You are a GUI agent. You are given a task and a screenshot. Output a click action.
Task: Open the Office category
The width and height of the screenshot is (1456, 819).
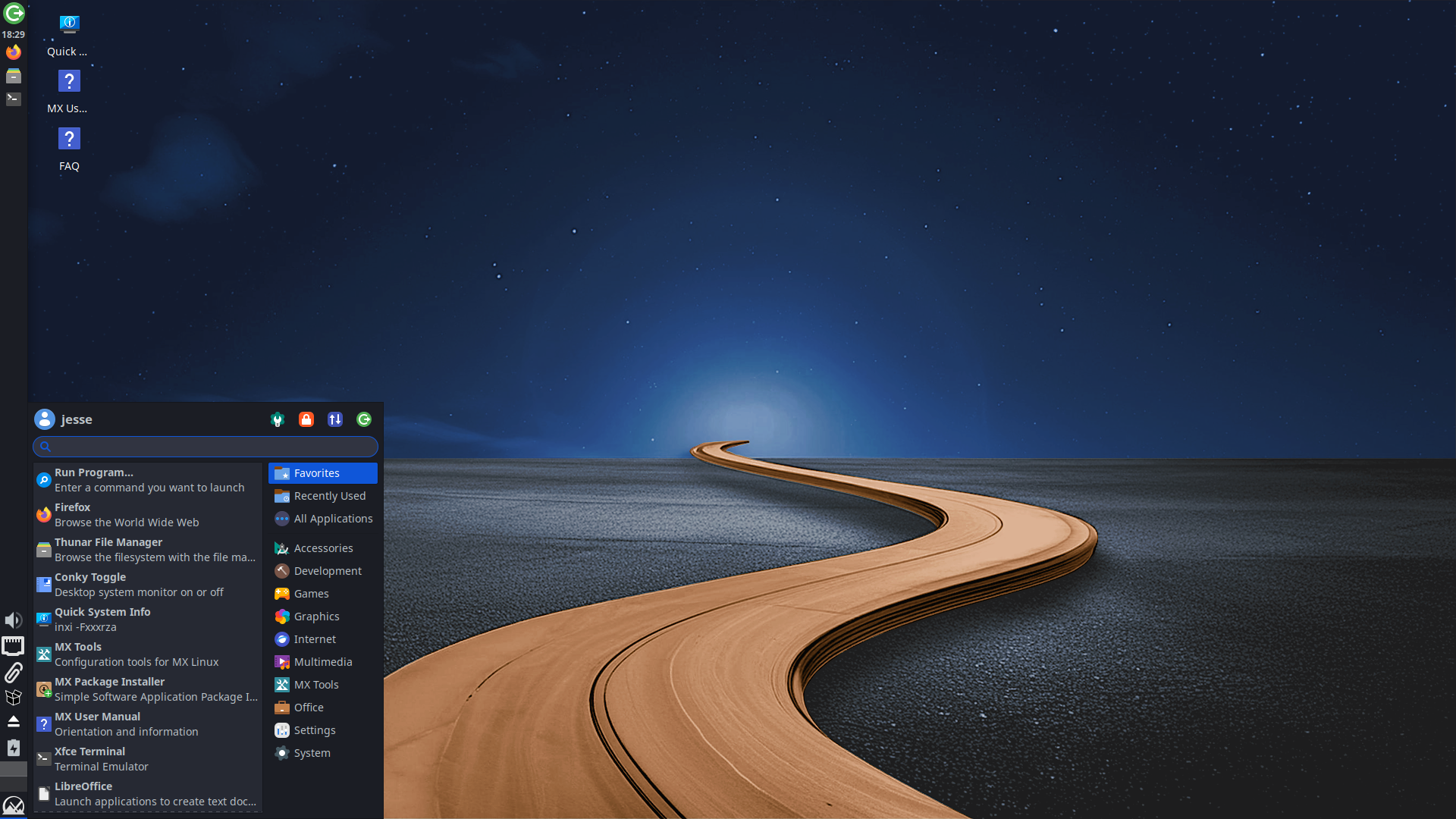[323, 708]
